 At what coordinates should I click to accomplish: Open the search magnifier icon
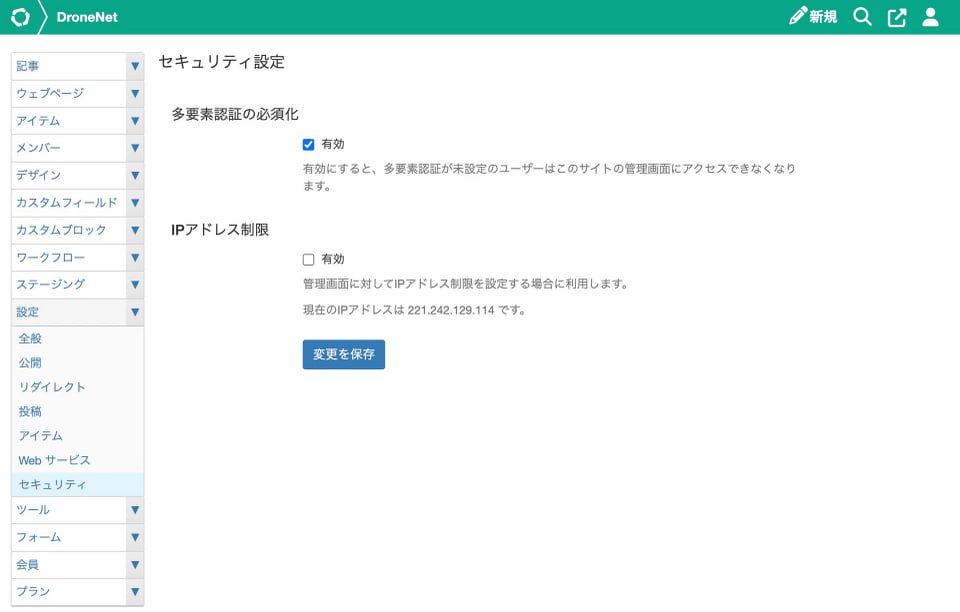pos(862,17)
